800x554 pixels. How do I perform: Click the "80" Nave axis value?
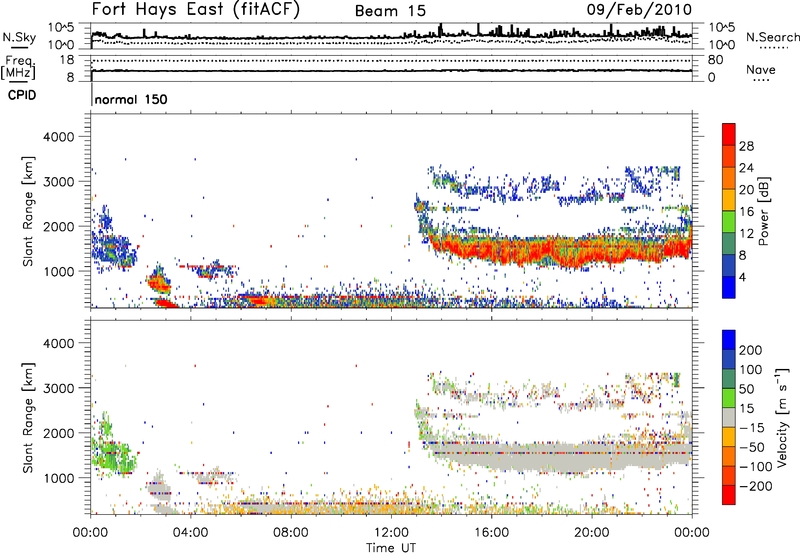pyautogui.click(x=715, y=60)
